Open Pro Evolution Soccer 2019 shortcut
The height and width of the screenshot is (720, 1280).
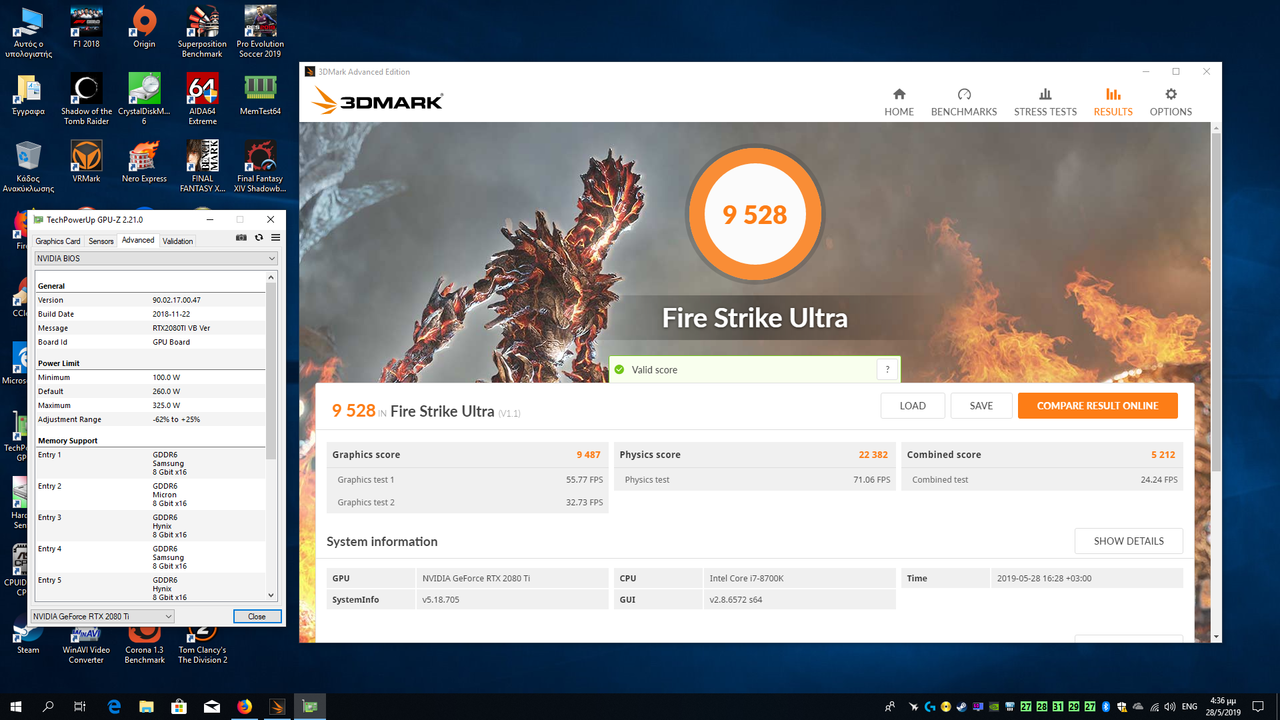point(260,32)
